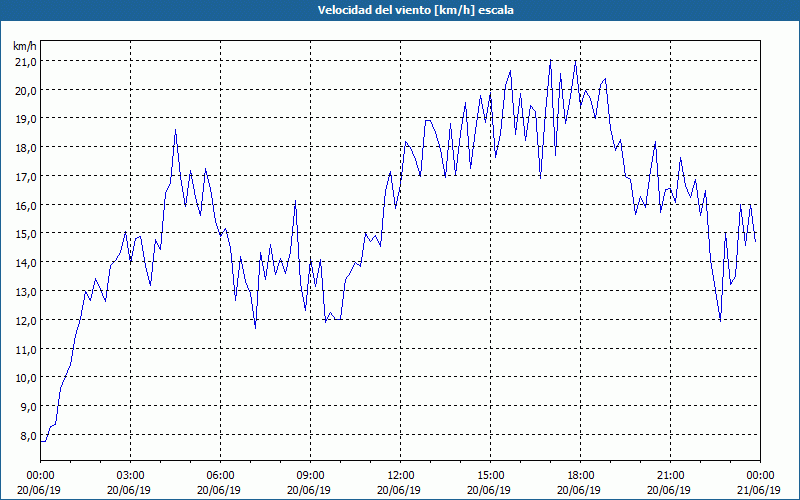Click the 15:00 time axis label
Viewport: 800px width, 500px height.
[490, 476]
